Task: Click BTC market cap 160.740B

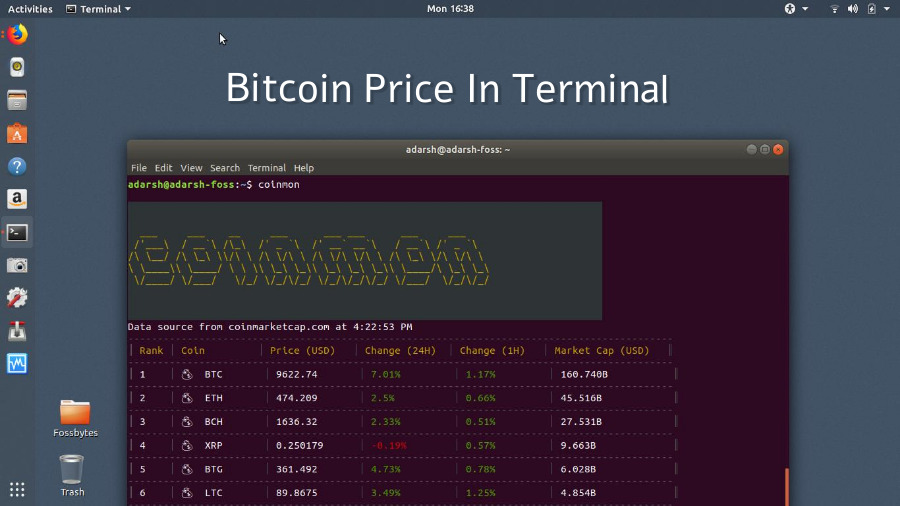Action: 584,374
